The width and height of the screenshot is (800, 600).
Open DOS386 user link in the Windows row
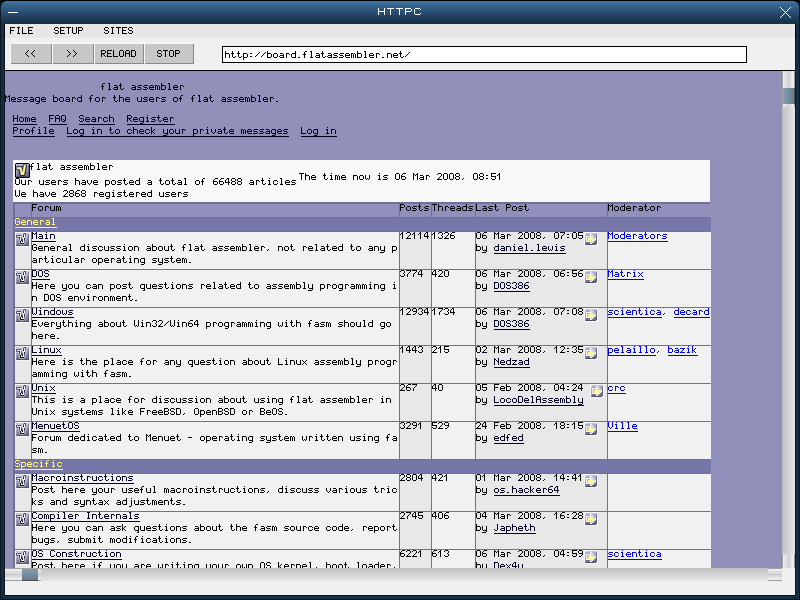[x=512, y=324]
